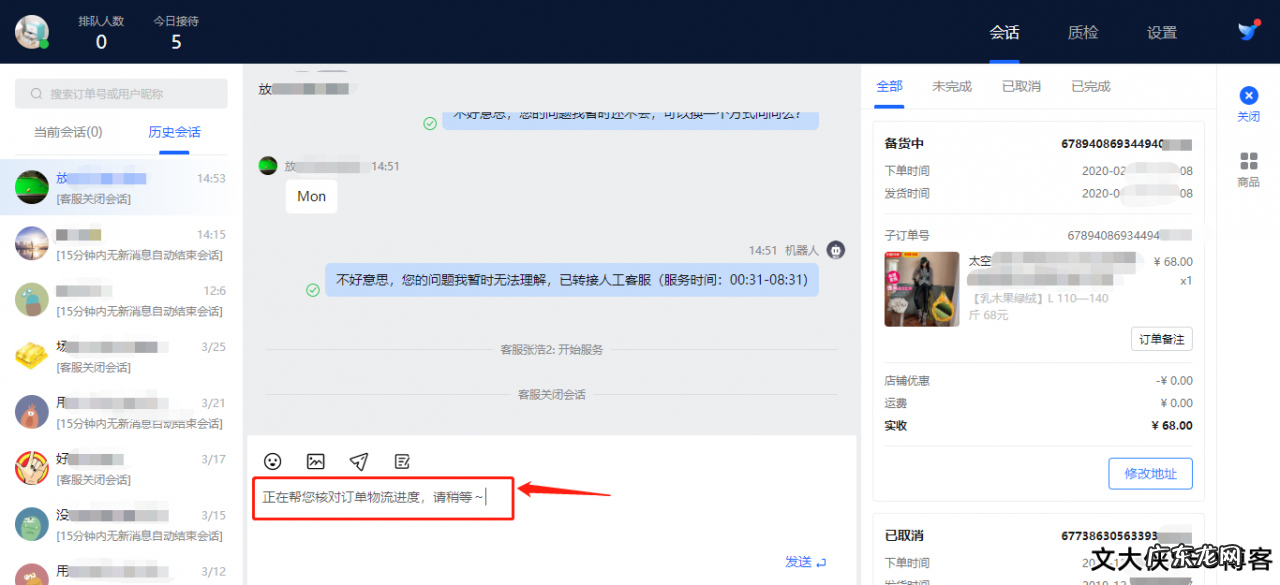The image size is (1280, 585).
Task: Click the image upload icon
Action: coord(315,461)
